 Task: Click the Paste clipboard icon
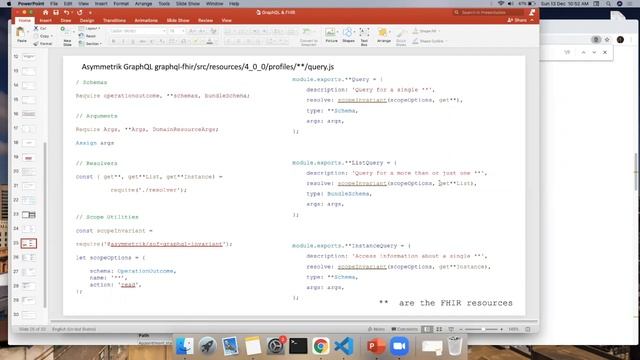click(x=20, y=32)
